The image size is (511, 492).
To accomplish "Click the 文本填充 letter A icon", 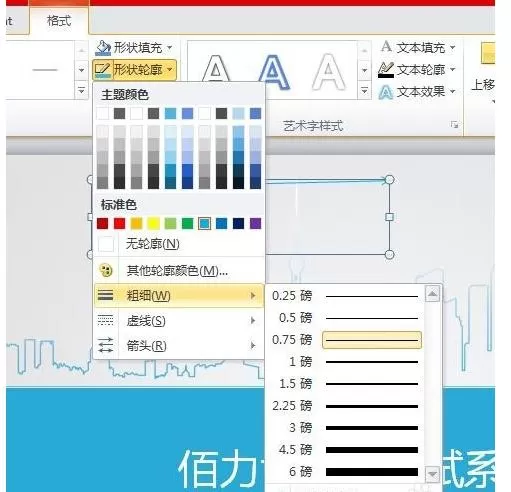I will coord(386,47).
